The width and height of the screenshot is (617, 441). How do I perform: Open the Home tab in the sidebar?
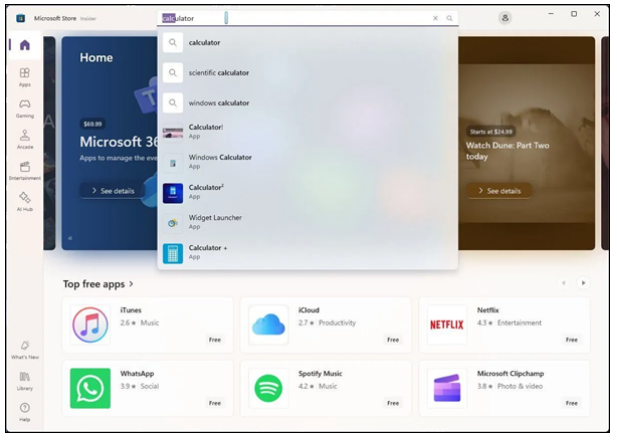point(24,45)
